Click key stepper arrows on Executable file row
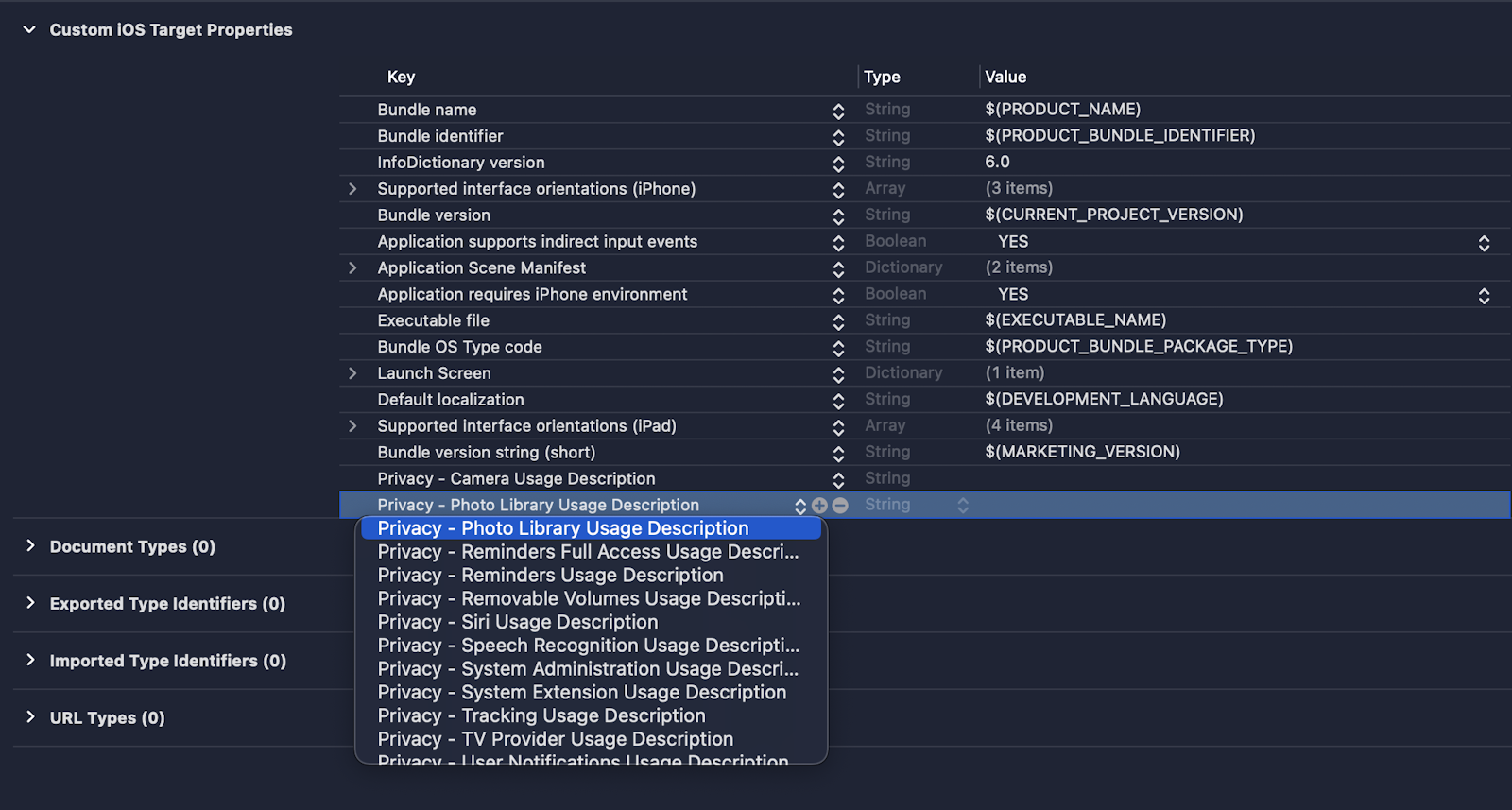 tap(838, 321)
